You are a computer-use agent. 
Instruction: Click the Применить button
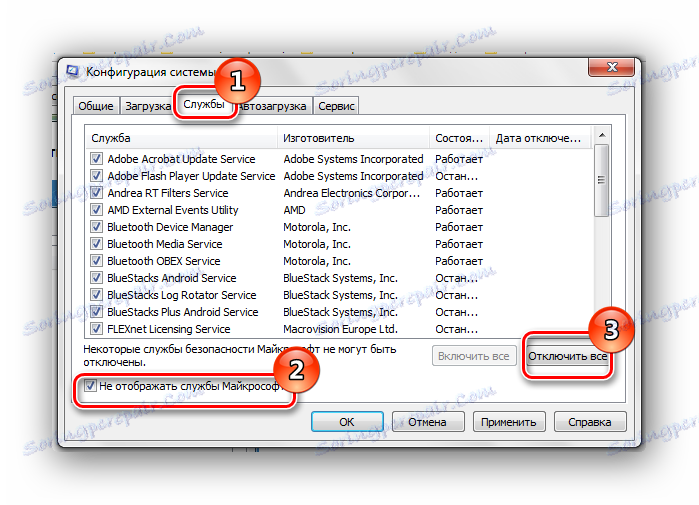509,422
